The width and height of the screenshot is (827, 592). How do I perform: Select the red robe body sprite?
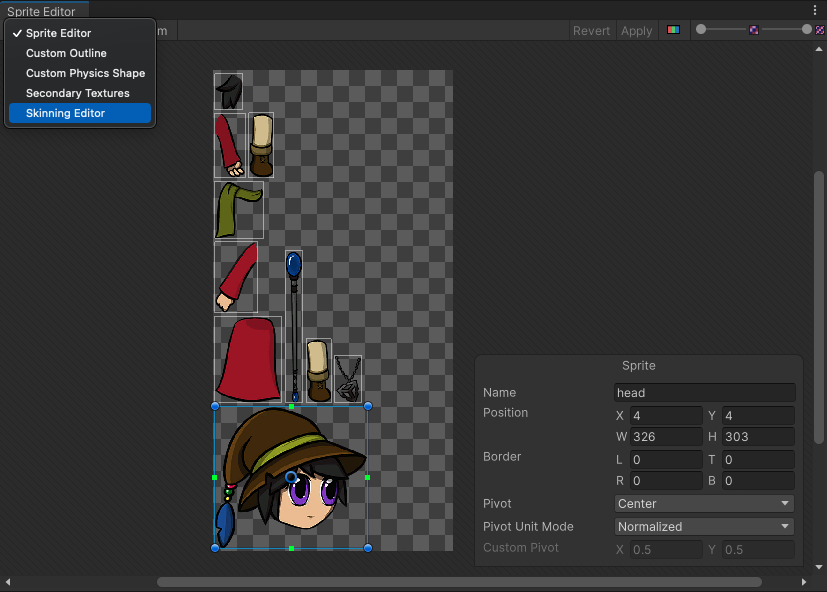[247, 358]
